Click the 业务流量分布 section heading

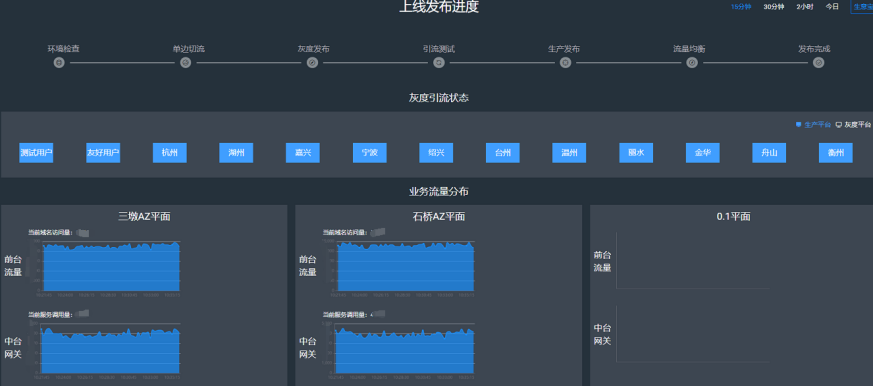439,192
